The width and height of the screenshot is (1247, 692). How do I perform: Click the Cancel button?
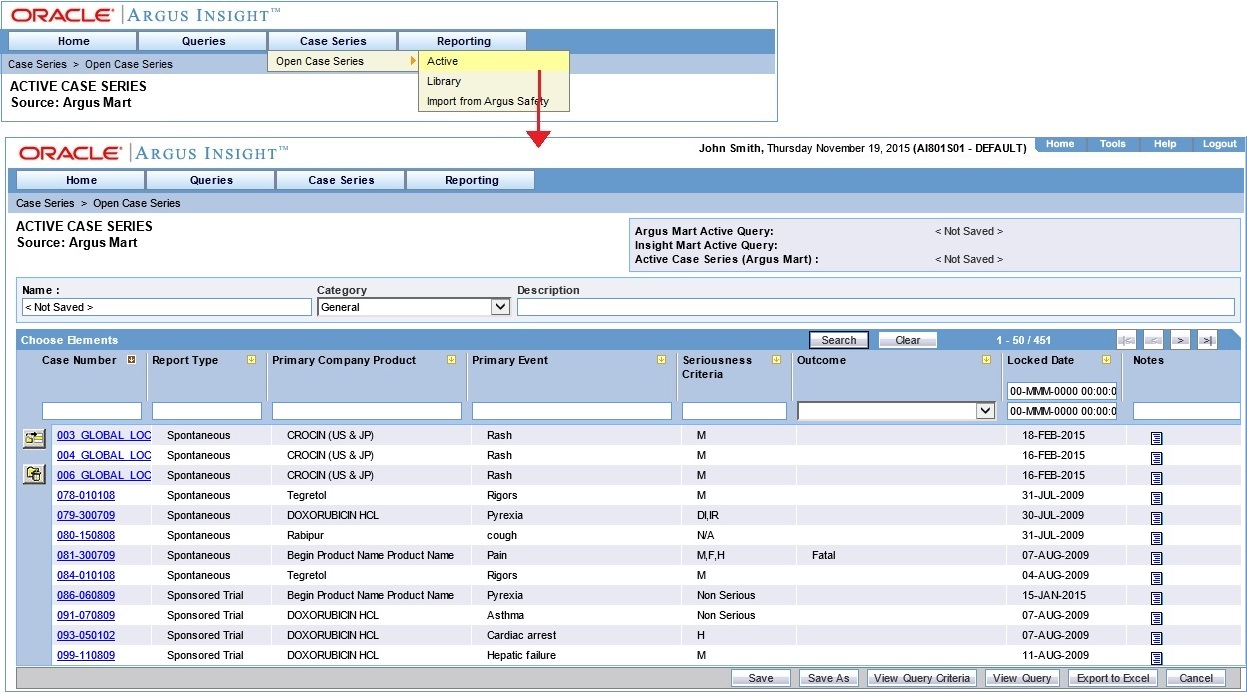1196,678
